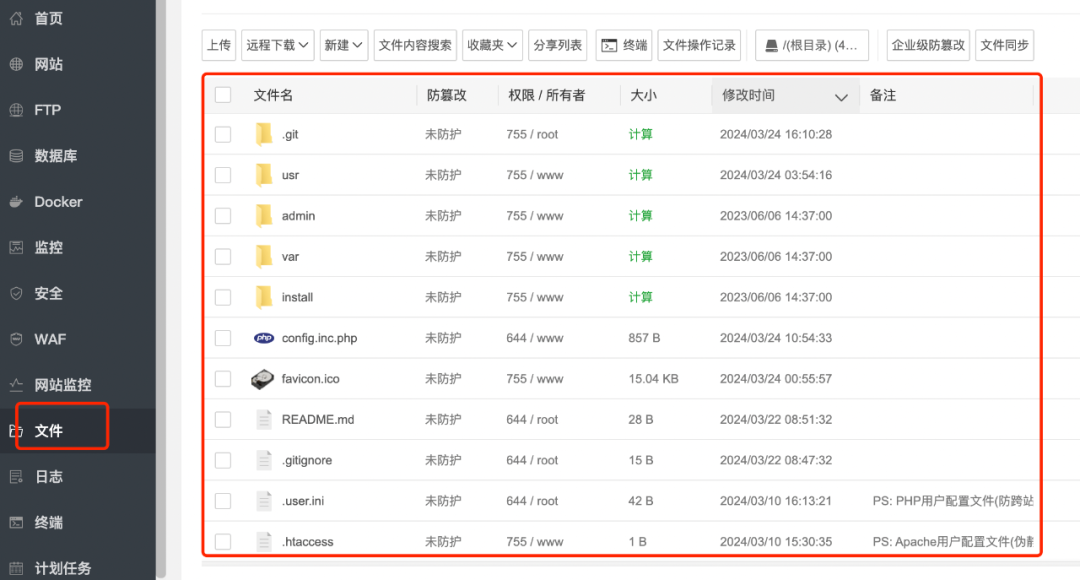Viewport: 1080px width, 580px height.
Task: Click the sidebar vertical scrollbar
Action: pos(161,289)
